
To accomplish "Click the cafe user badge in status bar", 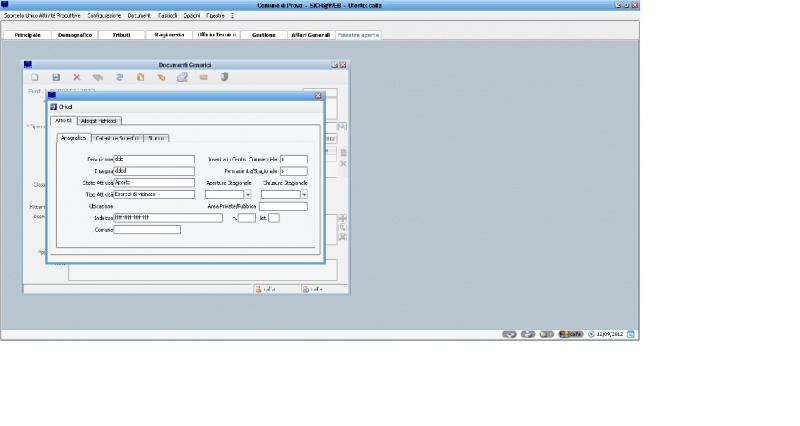I will [x=571, y=335].
